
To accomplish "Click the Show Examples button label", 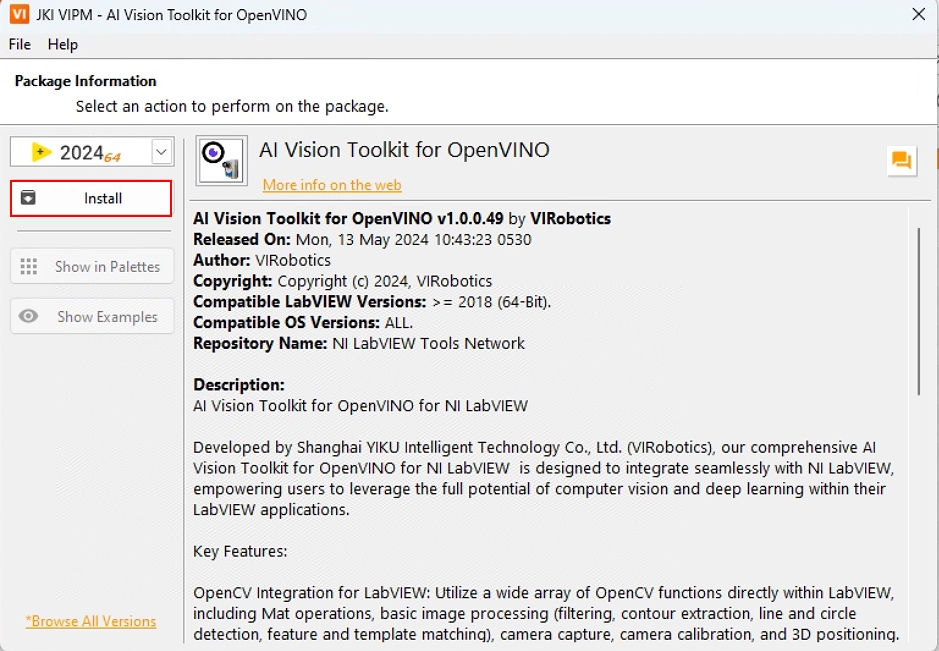I will coord(107,317).
